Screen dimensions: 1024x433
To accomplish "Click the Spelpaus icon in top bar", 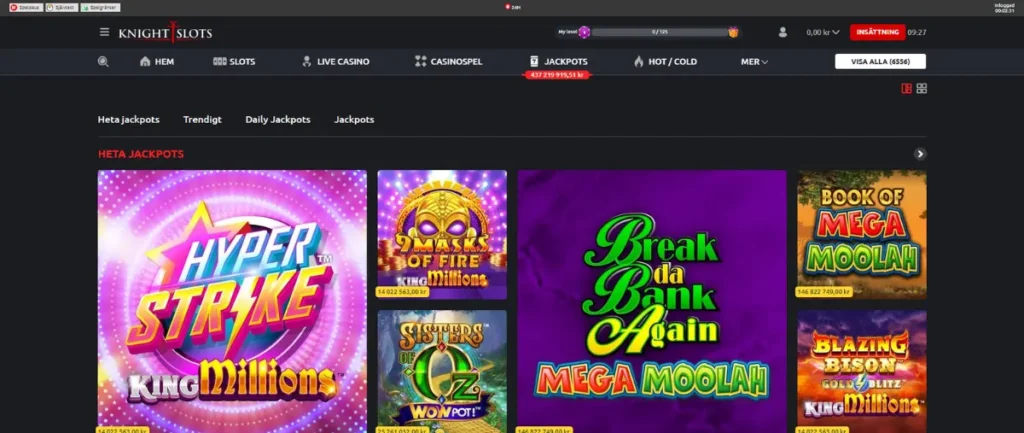I will (13, 7).
